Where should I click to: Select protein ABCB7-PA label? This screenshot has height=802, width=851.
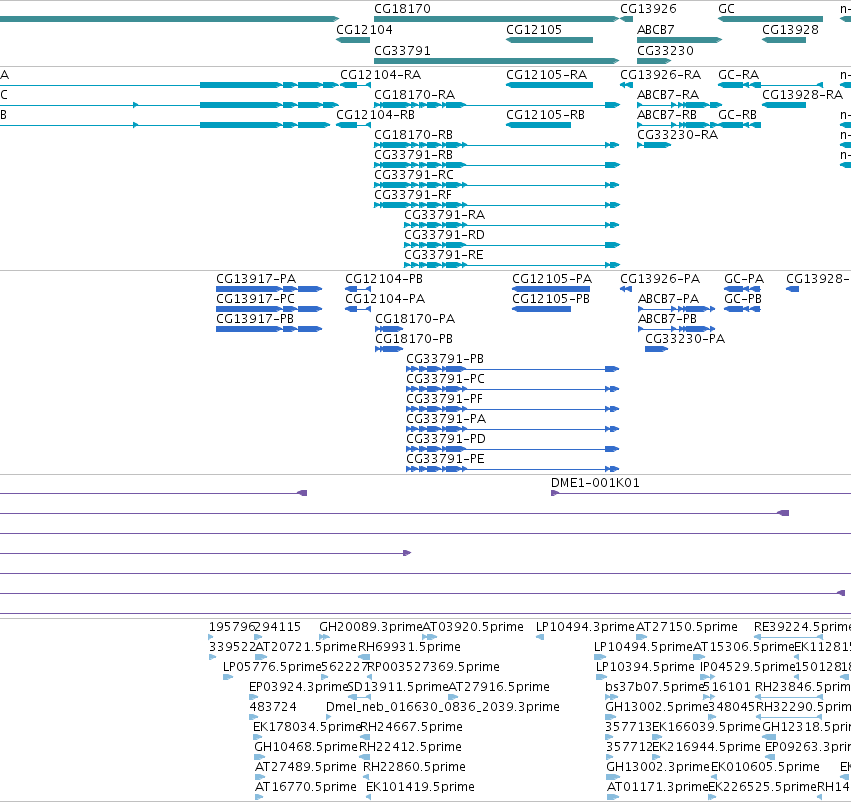[669, 299]
